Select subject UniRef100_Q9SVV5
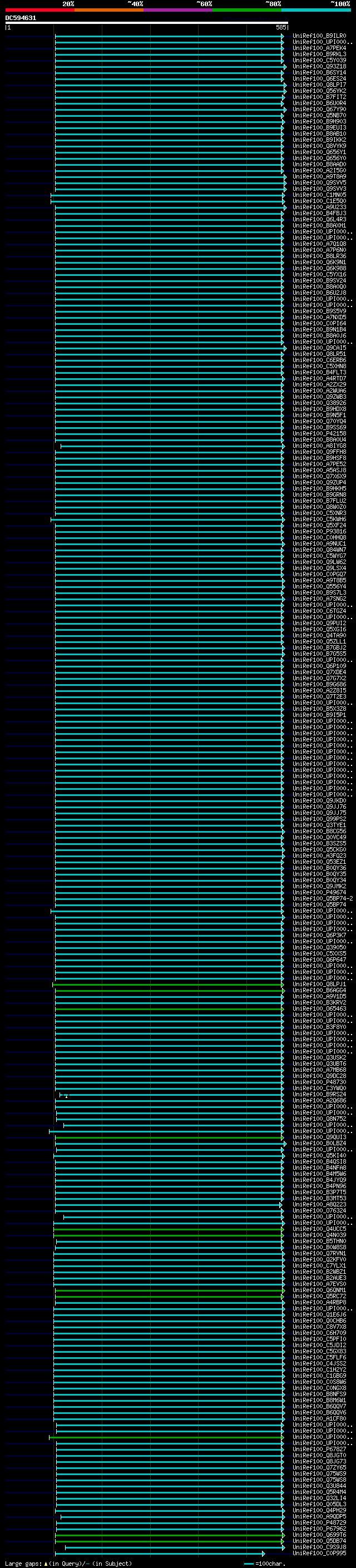356x1568 pixels. coord(319,182)
